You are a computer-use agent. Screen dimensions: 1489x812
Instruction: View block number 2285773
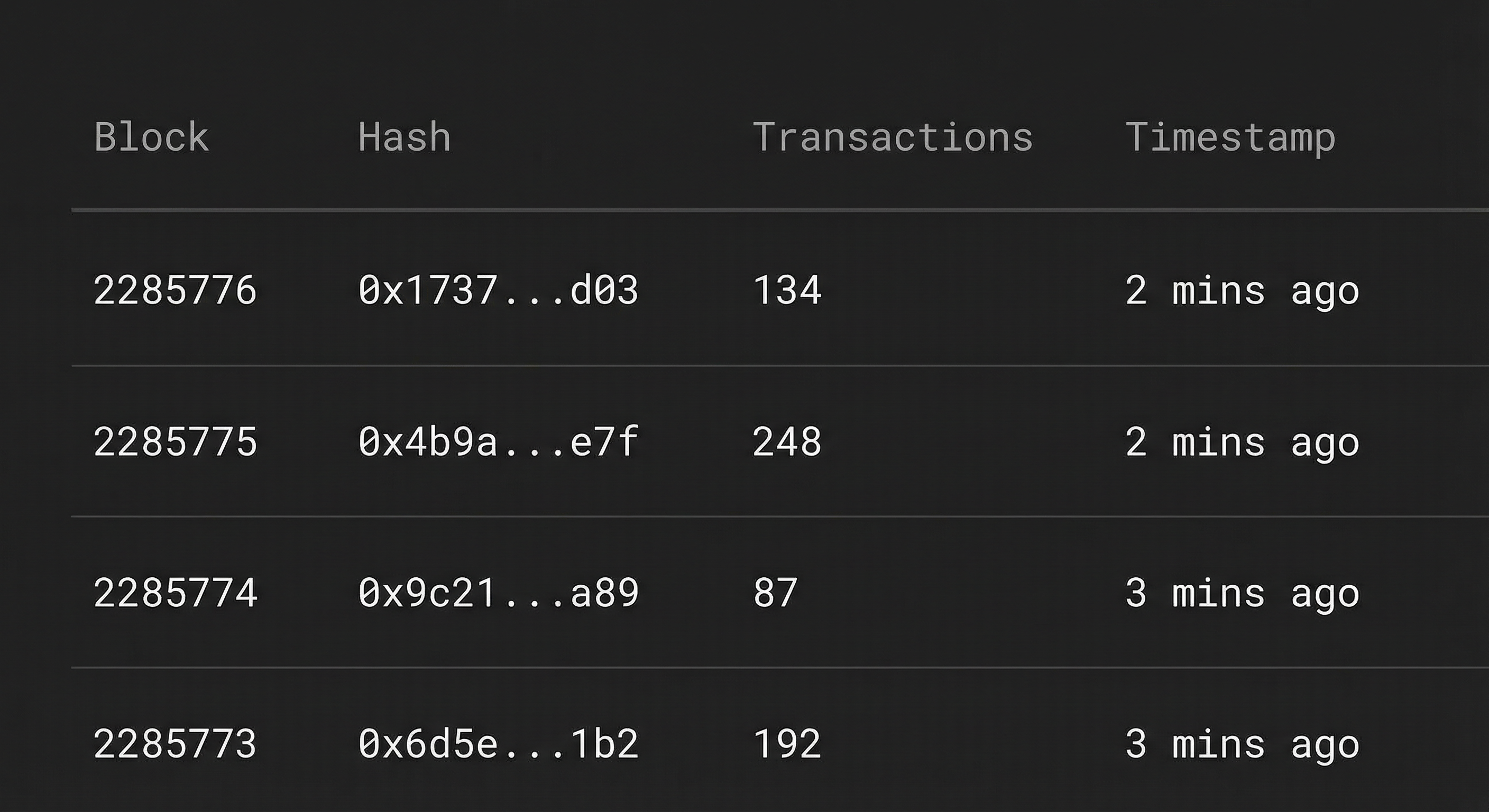pos(175,744)
